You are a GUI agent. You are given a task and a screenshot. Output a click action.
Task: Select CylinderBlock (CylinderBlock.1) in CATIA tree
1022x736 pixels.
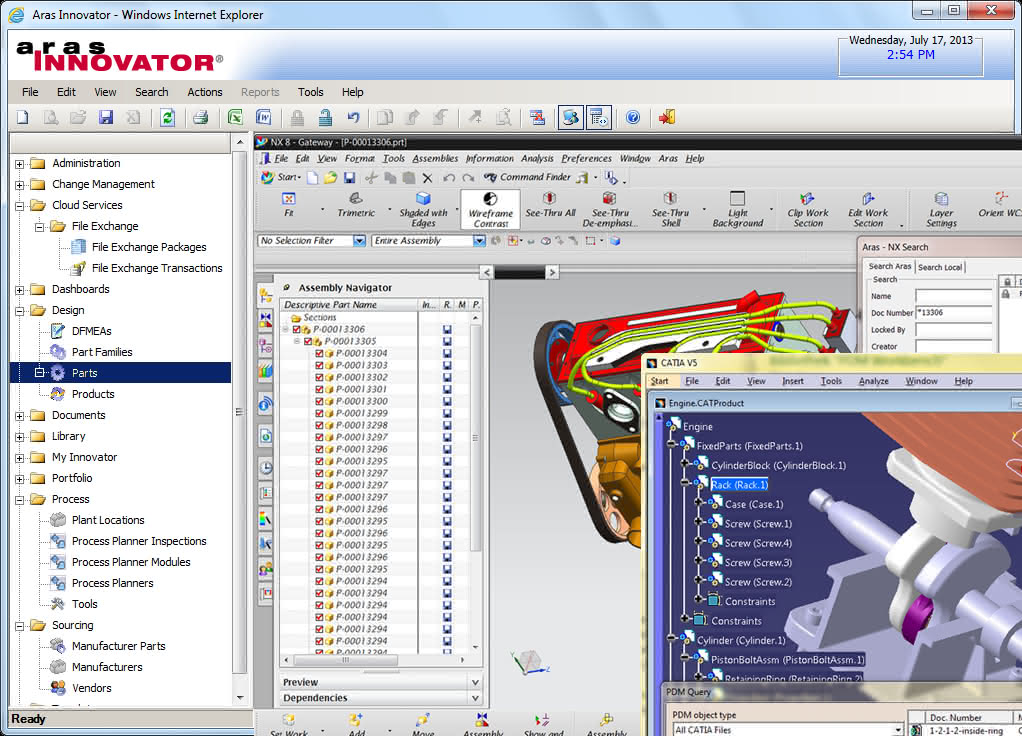pyautogui.click(x=778, y=465)
